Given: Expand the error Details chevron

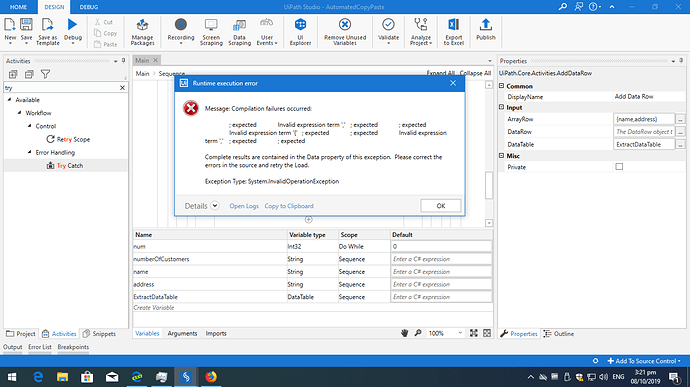Looking at the screenshot, I should pyautogui.click(x=214, y=206).
